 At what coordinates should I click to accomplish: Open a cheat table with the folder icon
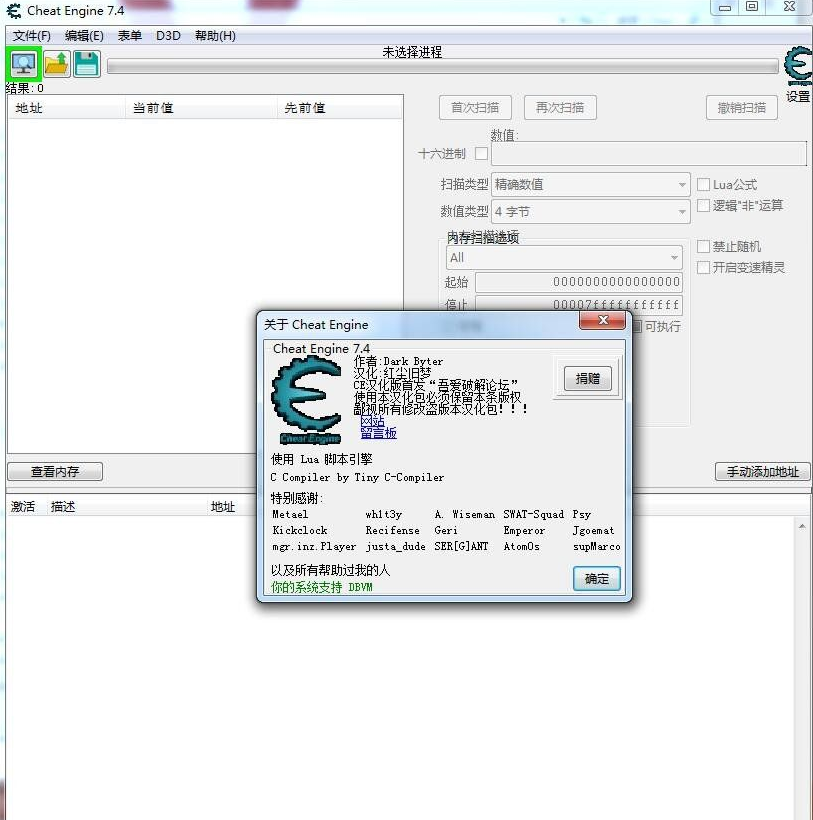(55, 62)
